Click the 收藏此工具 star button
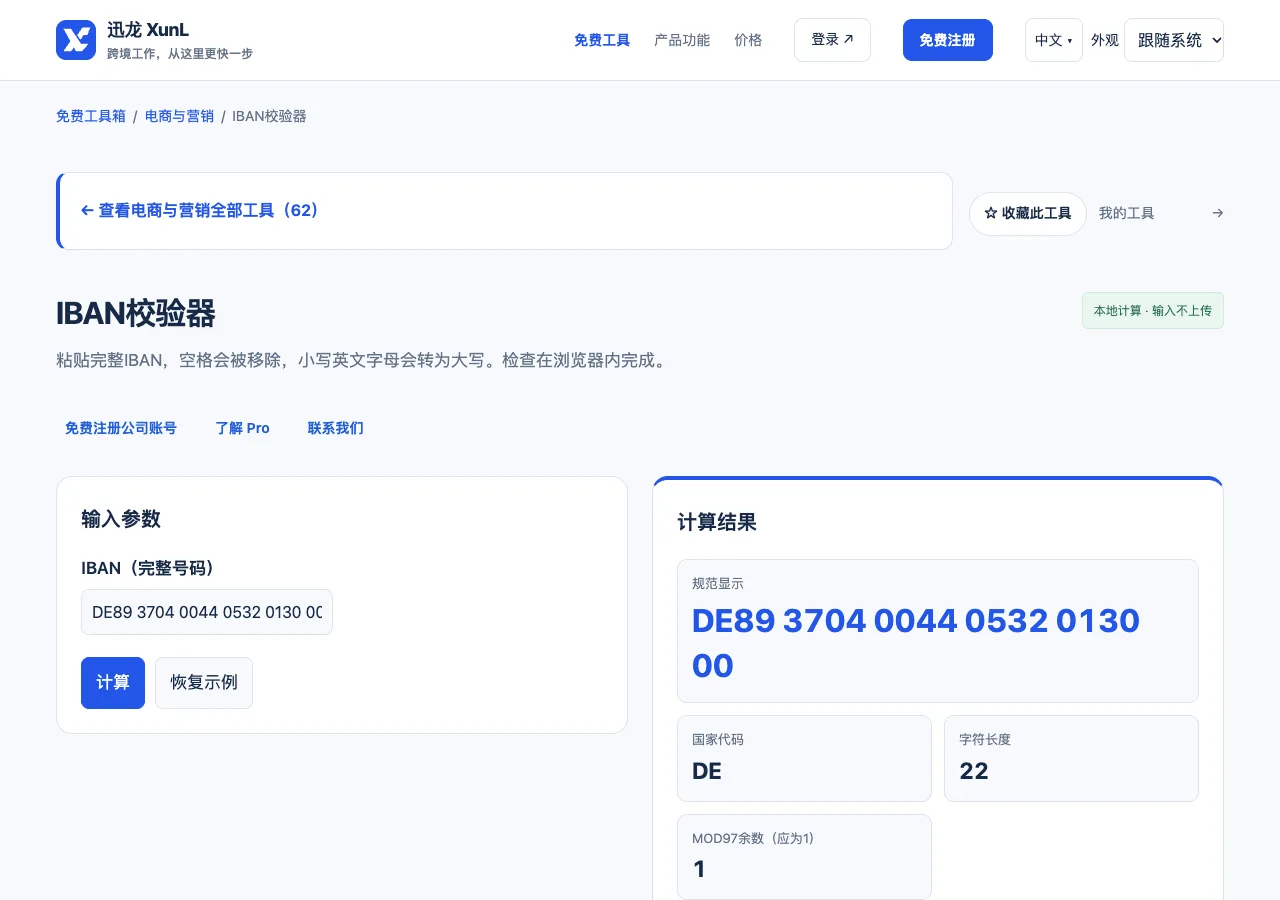This screenshot has height=900, width=1280. pyautogui.click(x=1028, y=213)
